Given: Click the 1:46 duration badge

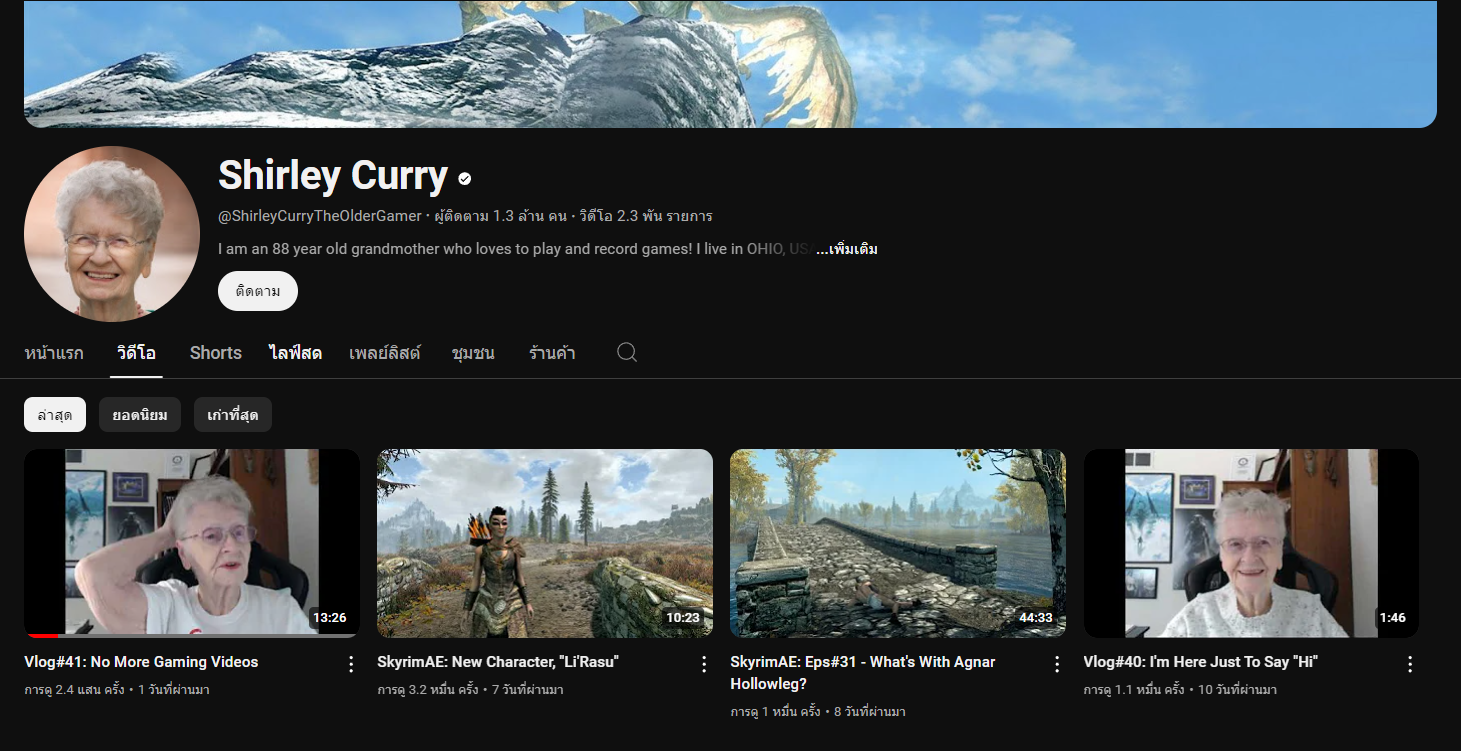Looking at the screenshot, I should tap(1393, 617).
